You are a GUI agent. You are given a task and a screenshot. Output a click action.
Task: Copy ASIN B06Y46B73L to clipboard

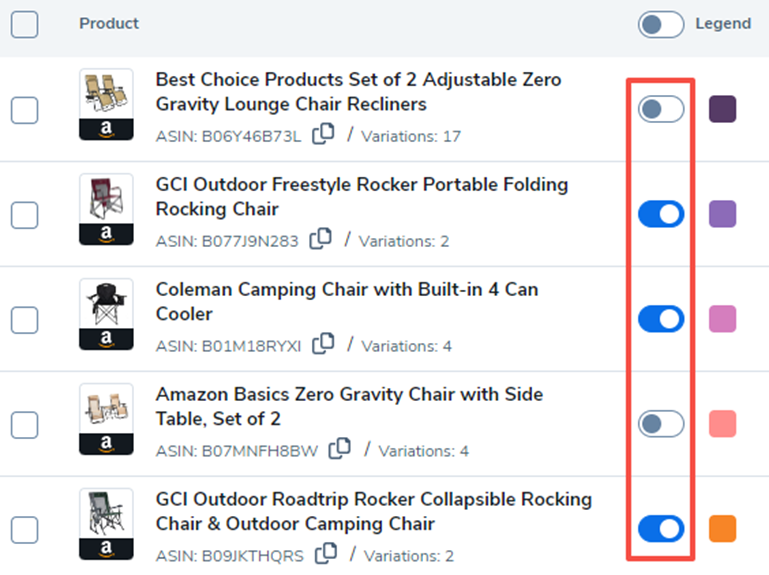[x=323, y=133]
